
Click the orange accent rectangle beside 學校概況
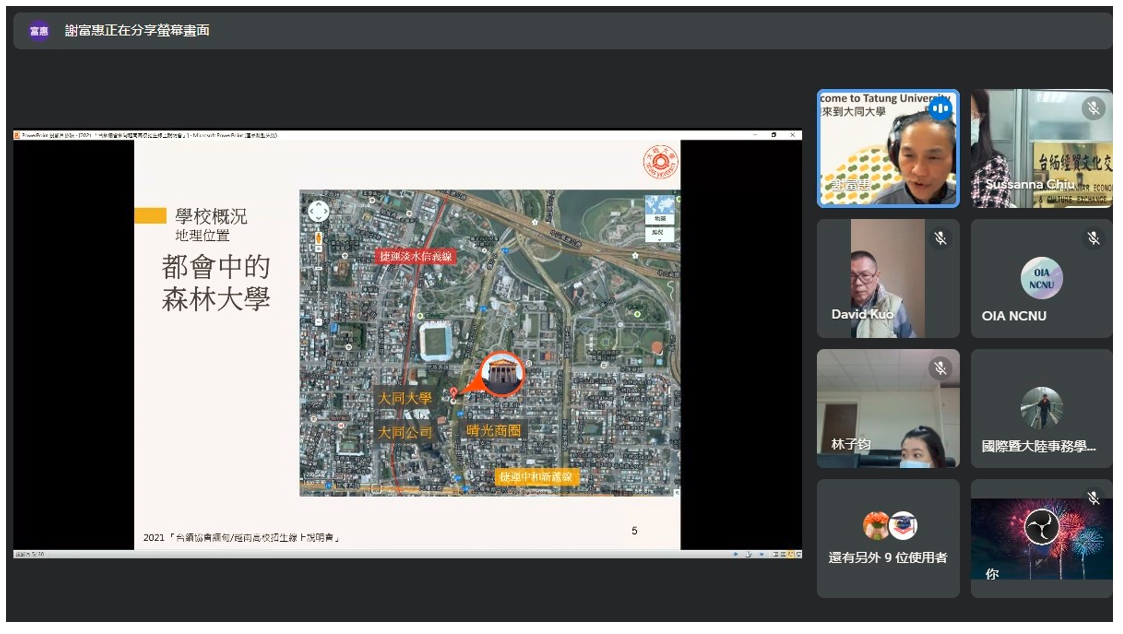(x=150, y=216)
